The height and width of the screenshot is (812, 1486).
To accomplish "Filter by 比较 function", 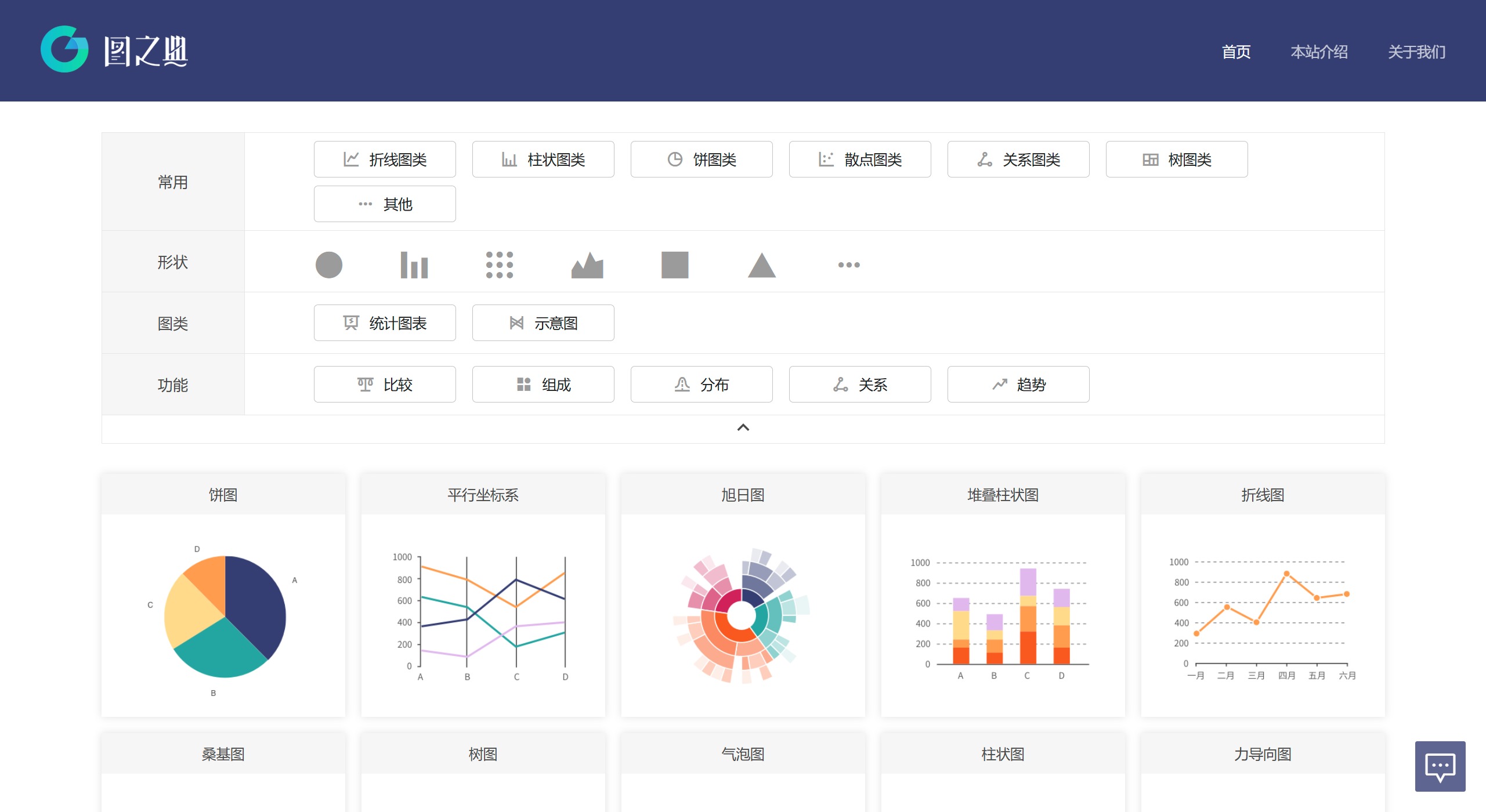I will [385, 385].
